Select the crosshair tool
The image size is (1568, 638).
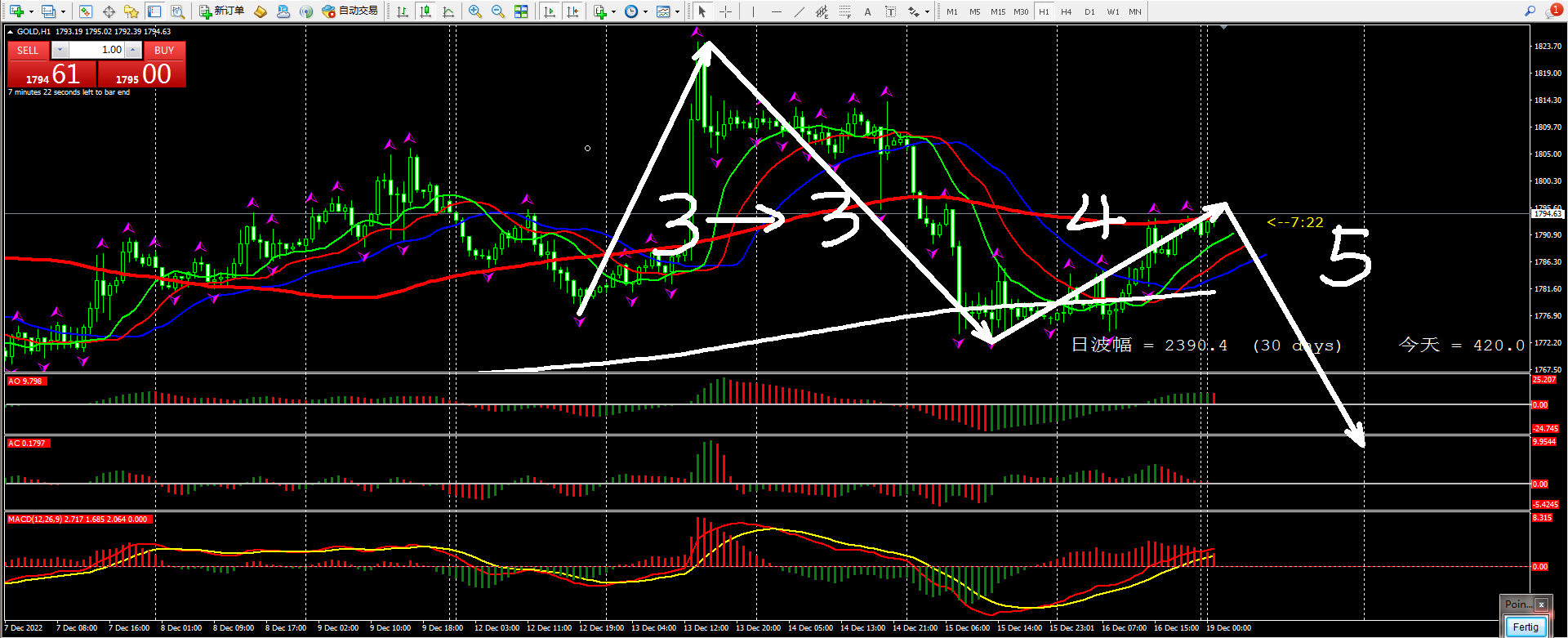click(725, 11)
